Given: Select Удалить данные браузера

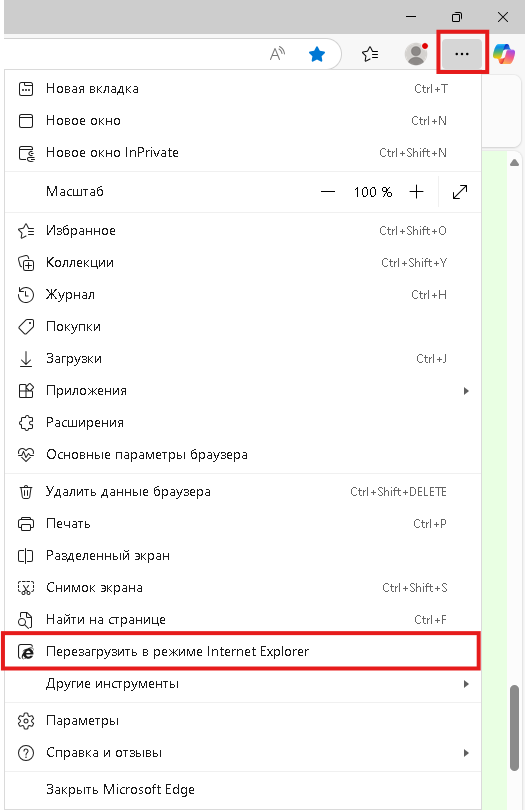Looking at the screenshot, I should coord(243,492).
